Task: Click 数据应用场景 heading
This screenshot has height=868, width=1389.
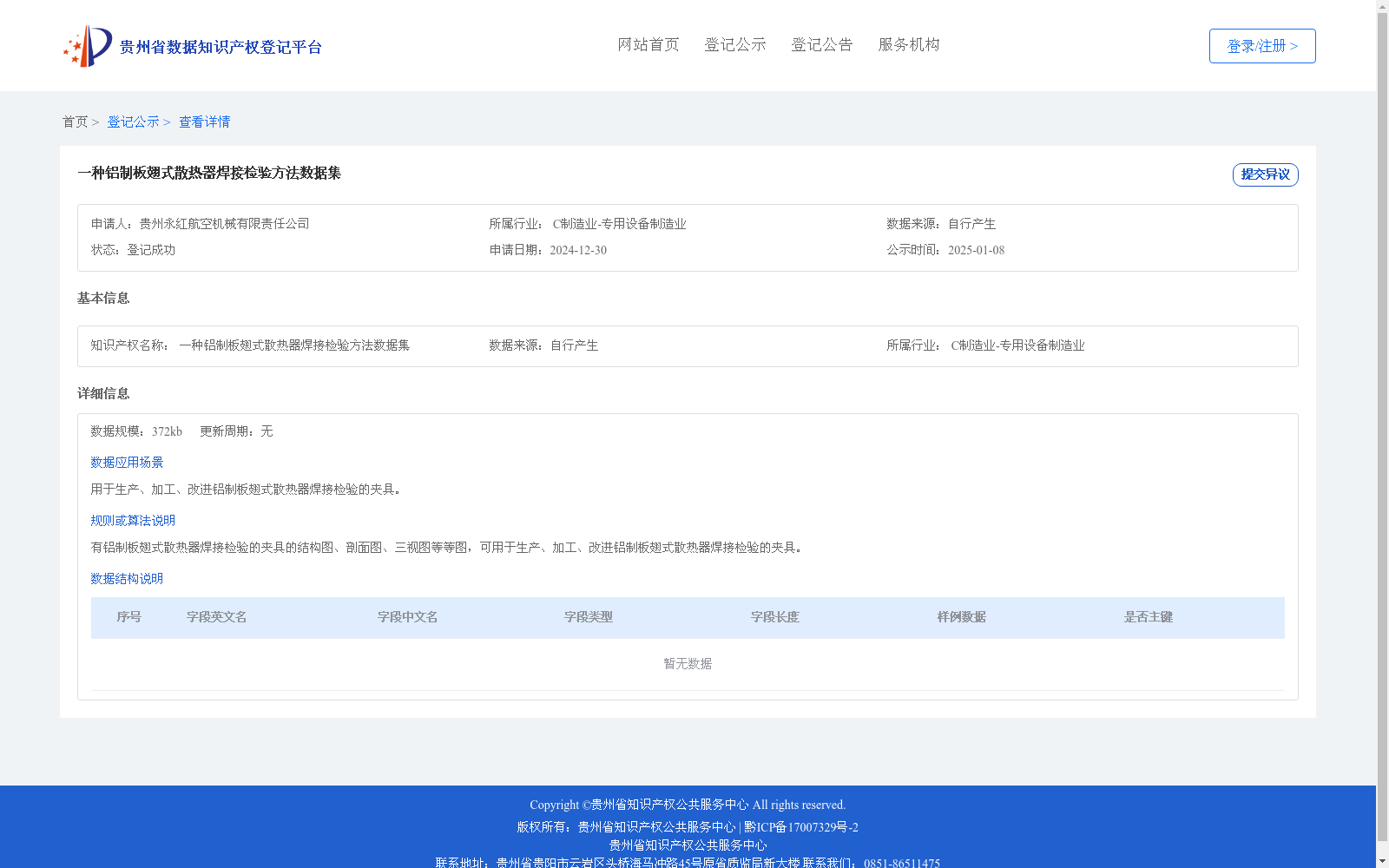Action: click(x=127, y=463)
